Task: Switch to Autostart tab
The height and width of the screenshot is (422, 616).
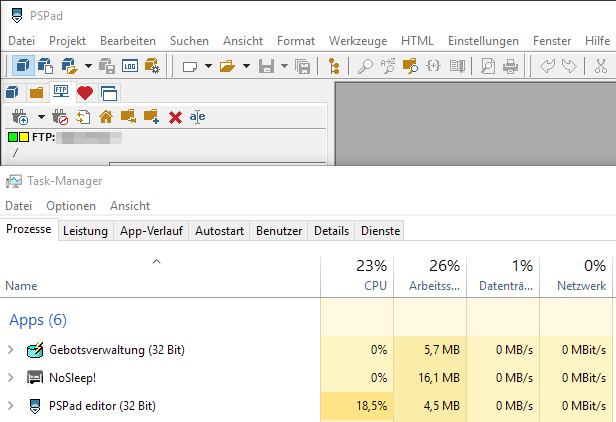Action: click(219, 231)
